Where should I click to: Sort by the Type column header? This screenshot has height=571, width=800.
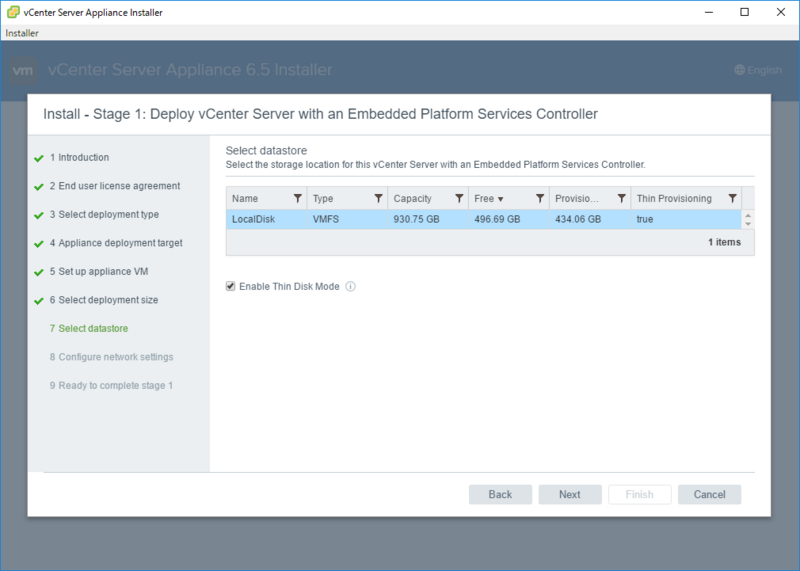click(323, 198)
